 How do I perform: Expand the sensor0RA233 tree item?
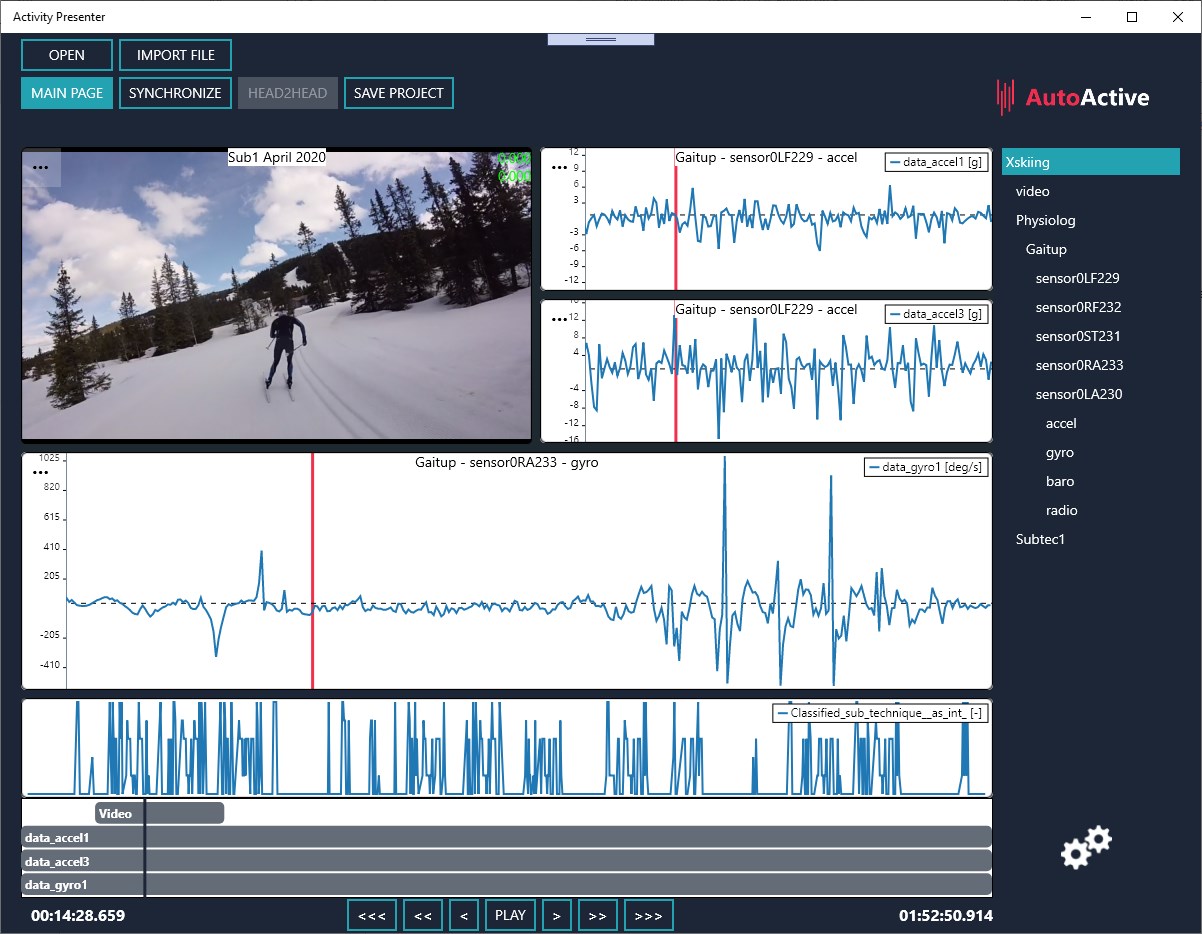1078,365
